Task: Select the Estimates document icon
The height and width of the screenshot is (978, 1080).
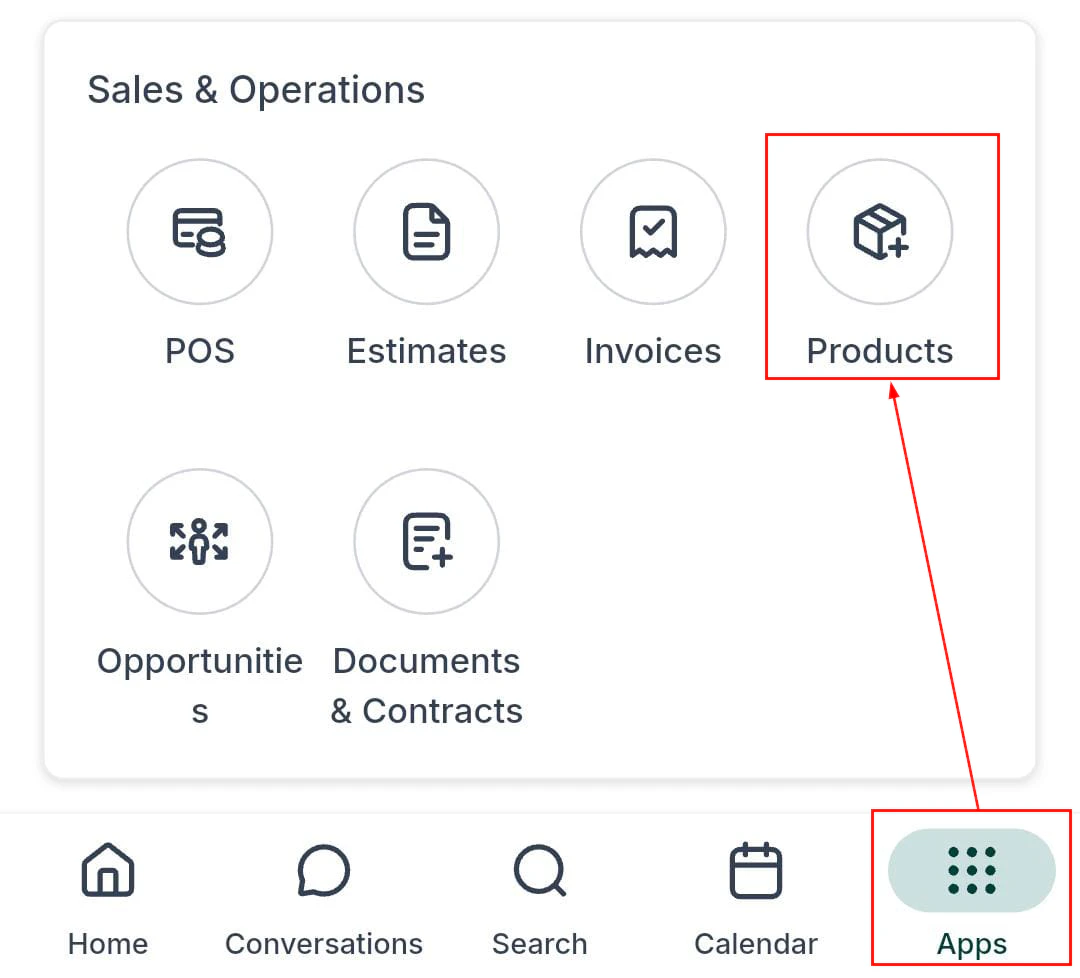Action: 426,231
